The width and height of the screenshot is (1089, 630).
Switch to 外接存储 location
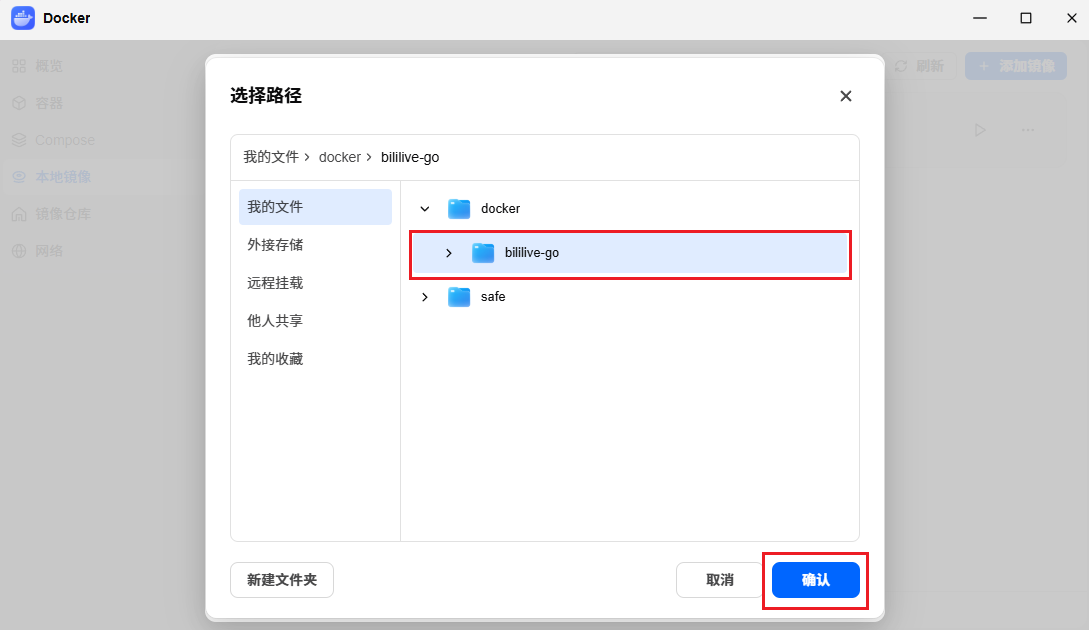pos(275,244)
